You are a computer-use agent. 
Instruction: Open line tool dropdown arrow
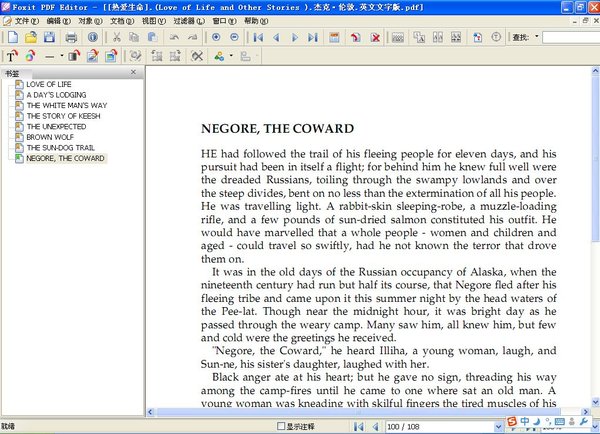[x=62, y=56]
